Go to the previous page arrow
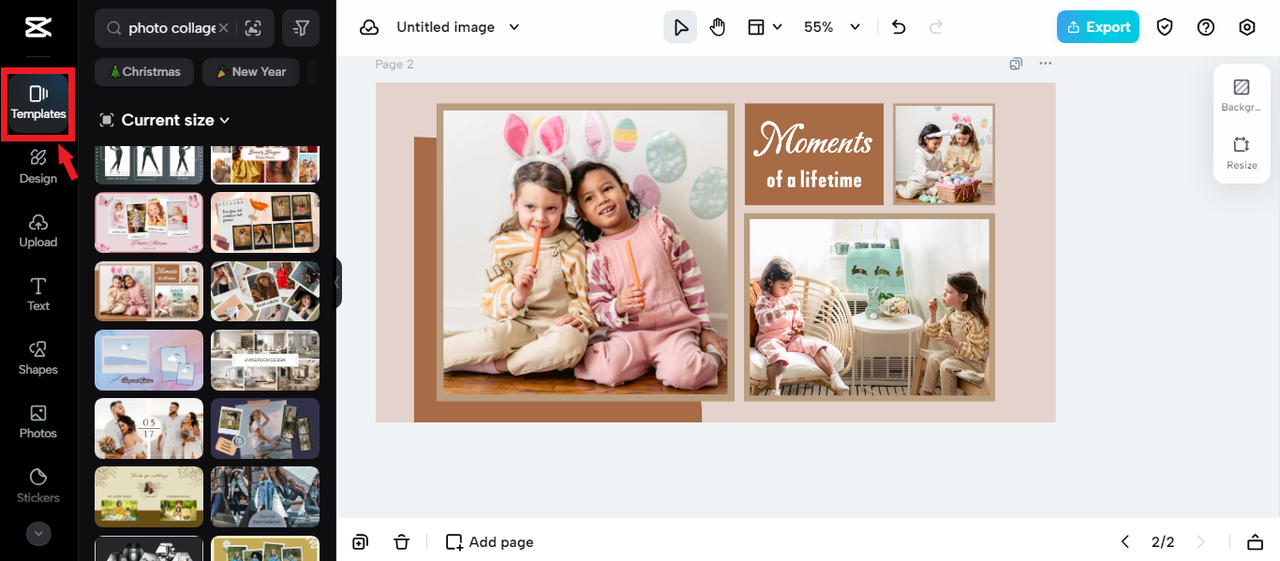The height and width of the screenshot is (561, 1280). click(x=1125, y=542)
